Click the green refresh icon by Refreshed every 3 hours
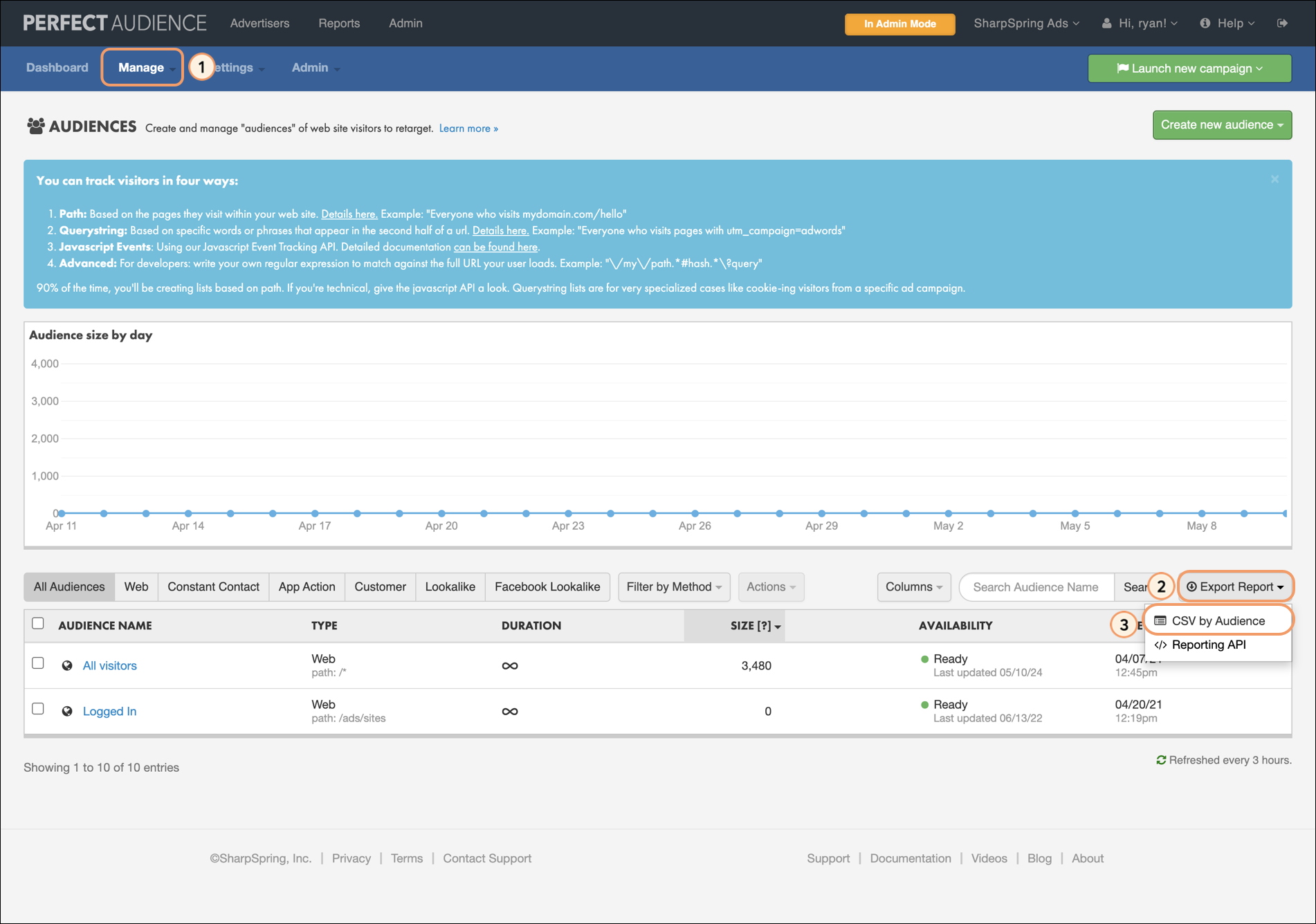Screen dimensions: 1316x924 1161,760
